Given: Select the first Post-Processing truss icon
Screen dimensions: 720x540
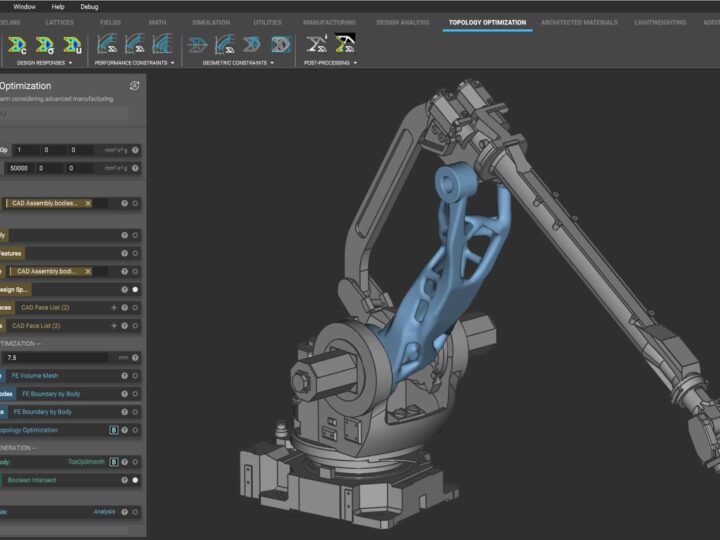Looking at the screenshot, I should click(317, 44).
